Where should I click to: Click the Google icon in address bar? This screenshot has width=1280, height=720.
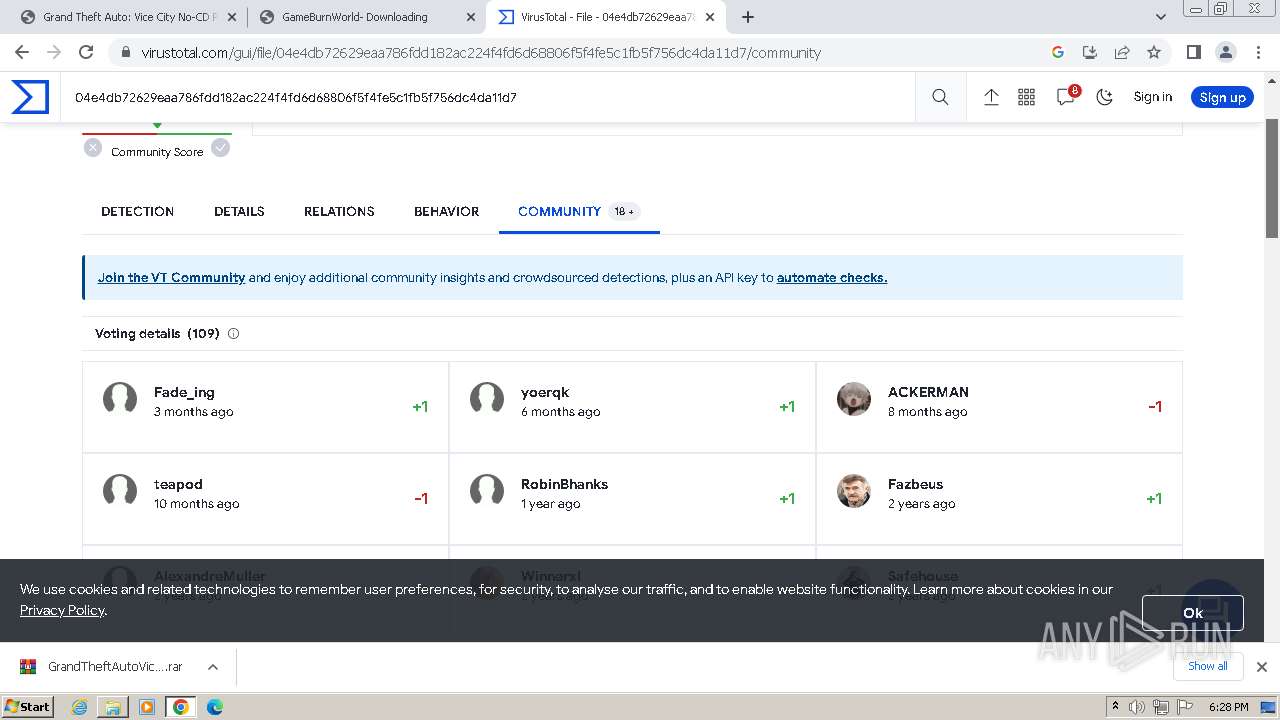click(x=1058, y=53)
